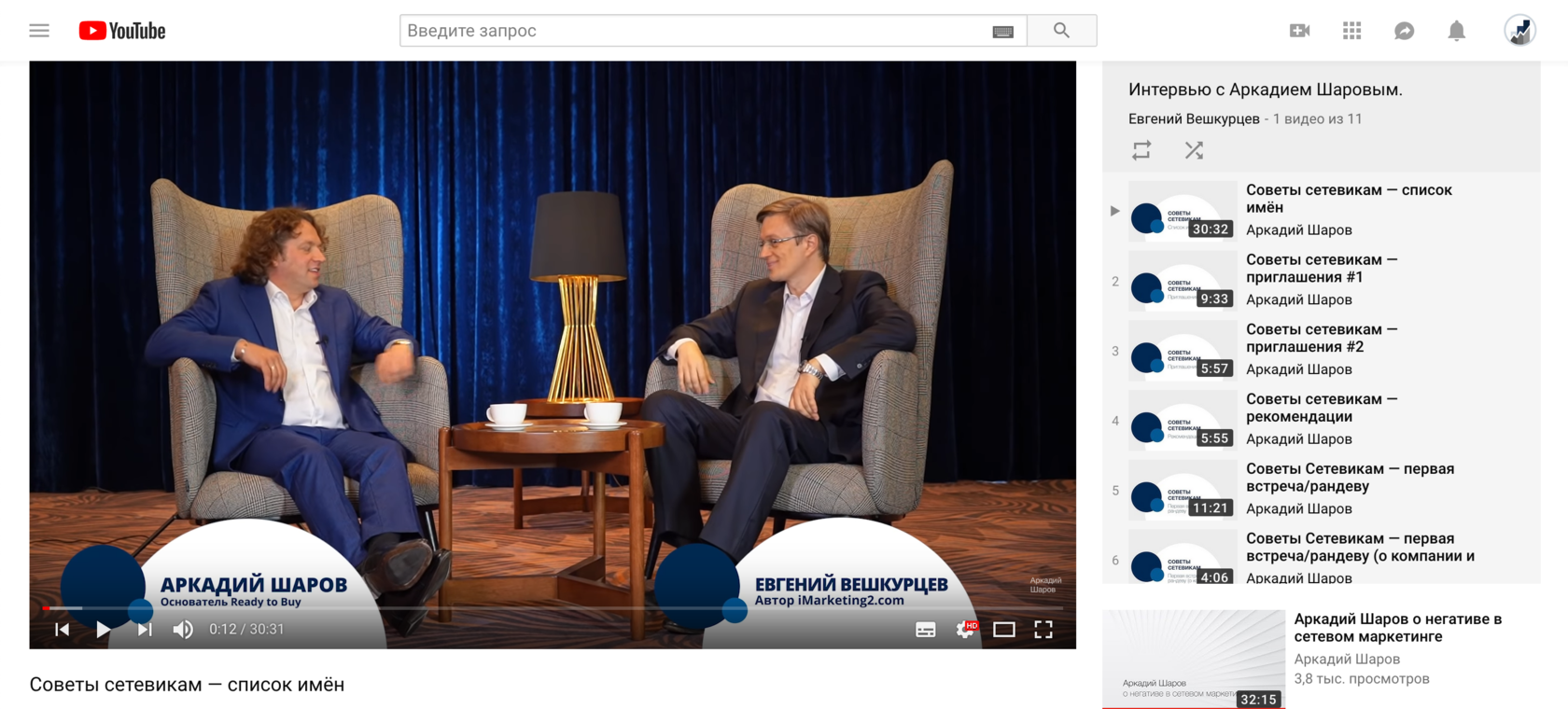This screenshot has width=1568, height=709.
Task: Click the '3,8 тыс. просмотров' view count
Action: 1362,679
